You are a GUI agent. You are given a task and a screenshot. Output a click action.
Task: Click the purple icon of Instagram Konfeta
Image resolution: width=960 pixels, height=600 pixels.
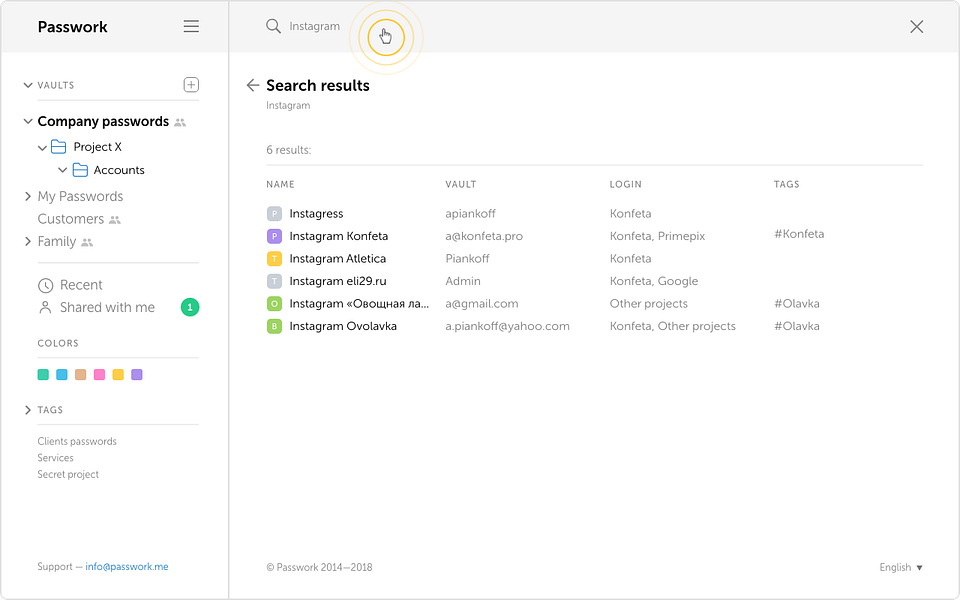tap(274, 236)
